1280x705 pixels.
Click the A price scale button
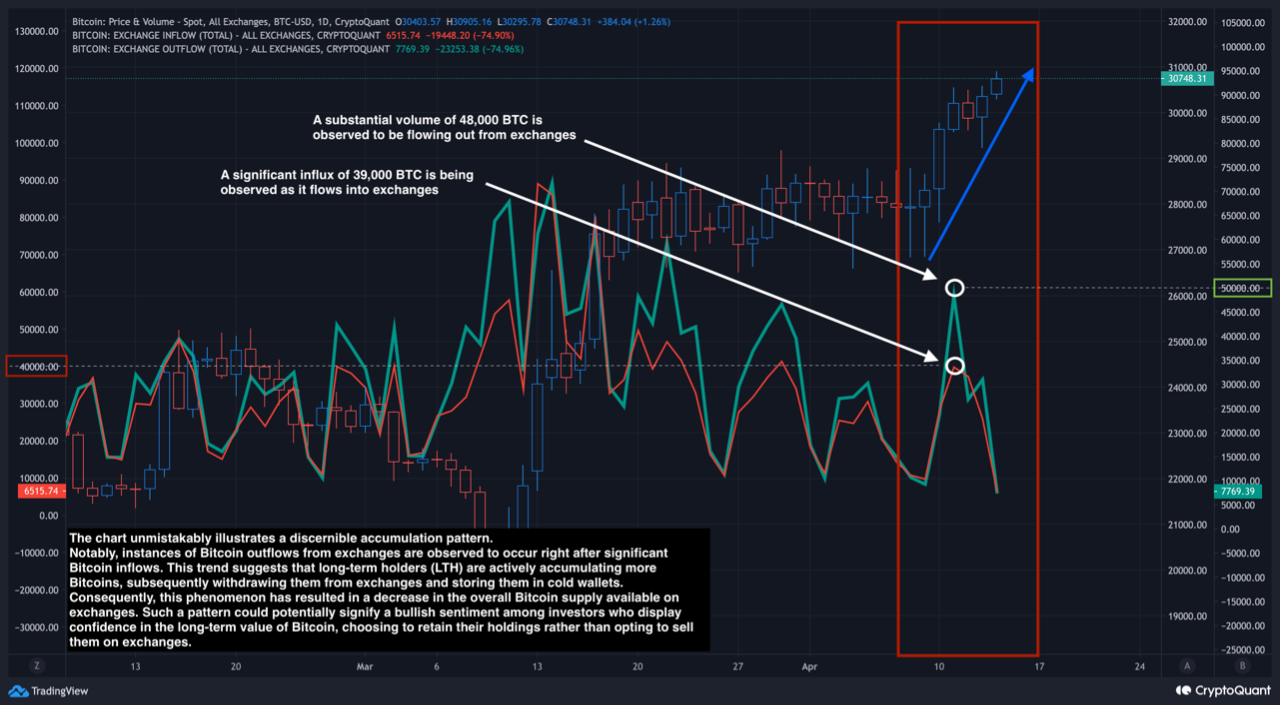pyautogui.click(x=1186, y=665)
